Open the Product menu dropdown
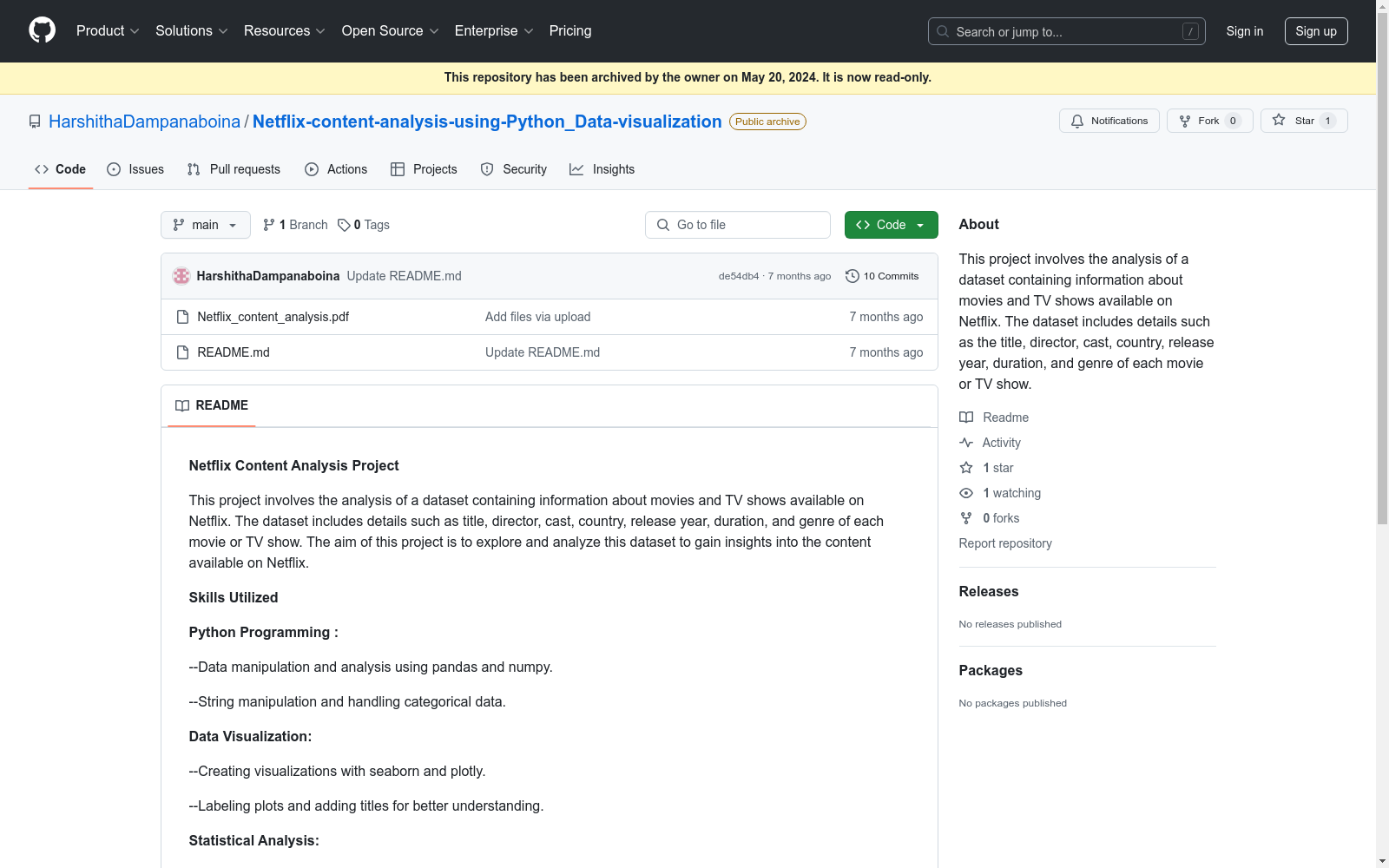This screenshot has width=1389, height=868. (108, 30)
